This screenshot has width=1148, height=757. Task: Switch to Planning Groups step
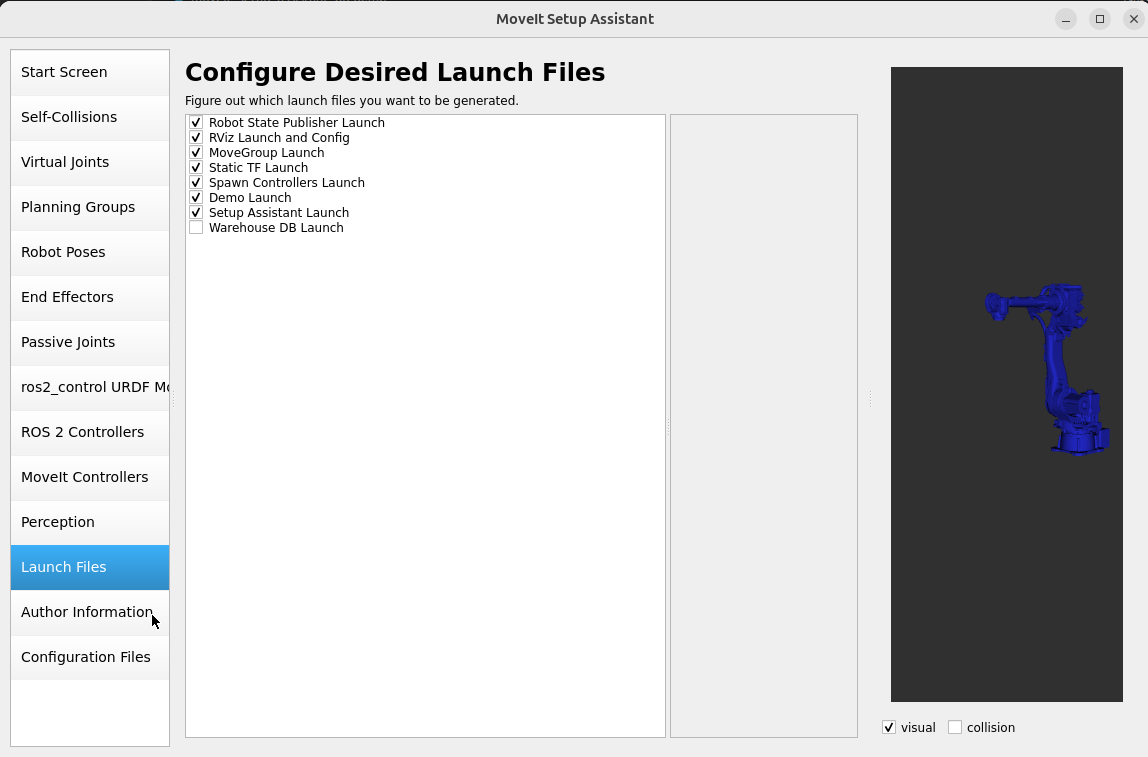click(x=90, y=207)
